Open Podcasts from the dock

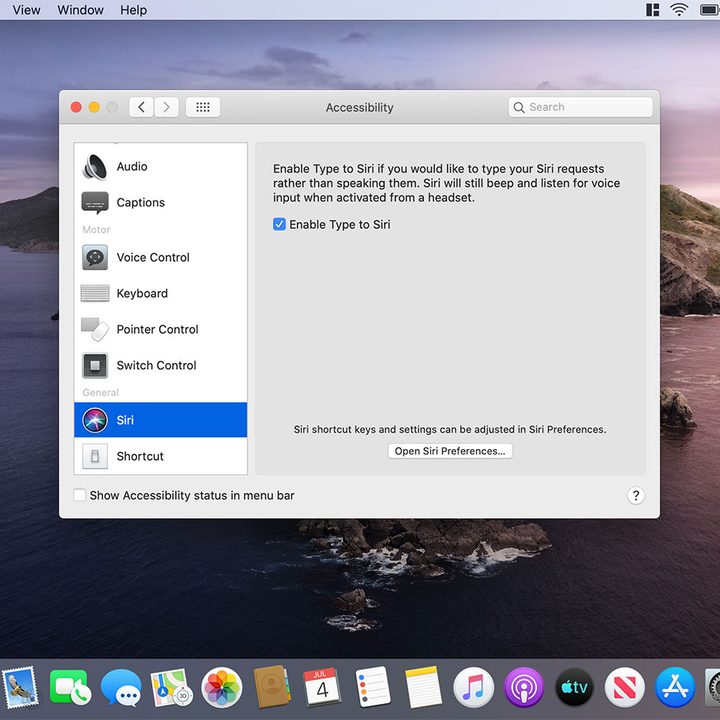pos(524,687)
